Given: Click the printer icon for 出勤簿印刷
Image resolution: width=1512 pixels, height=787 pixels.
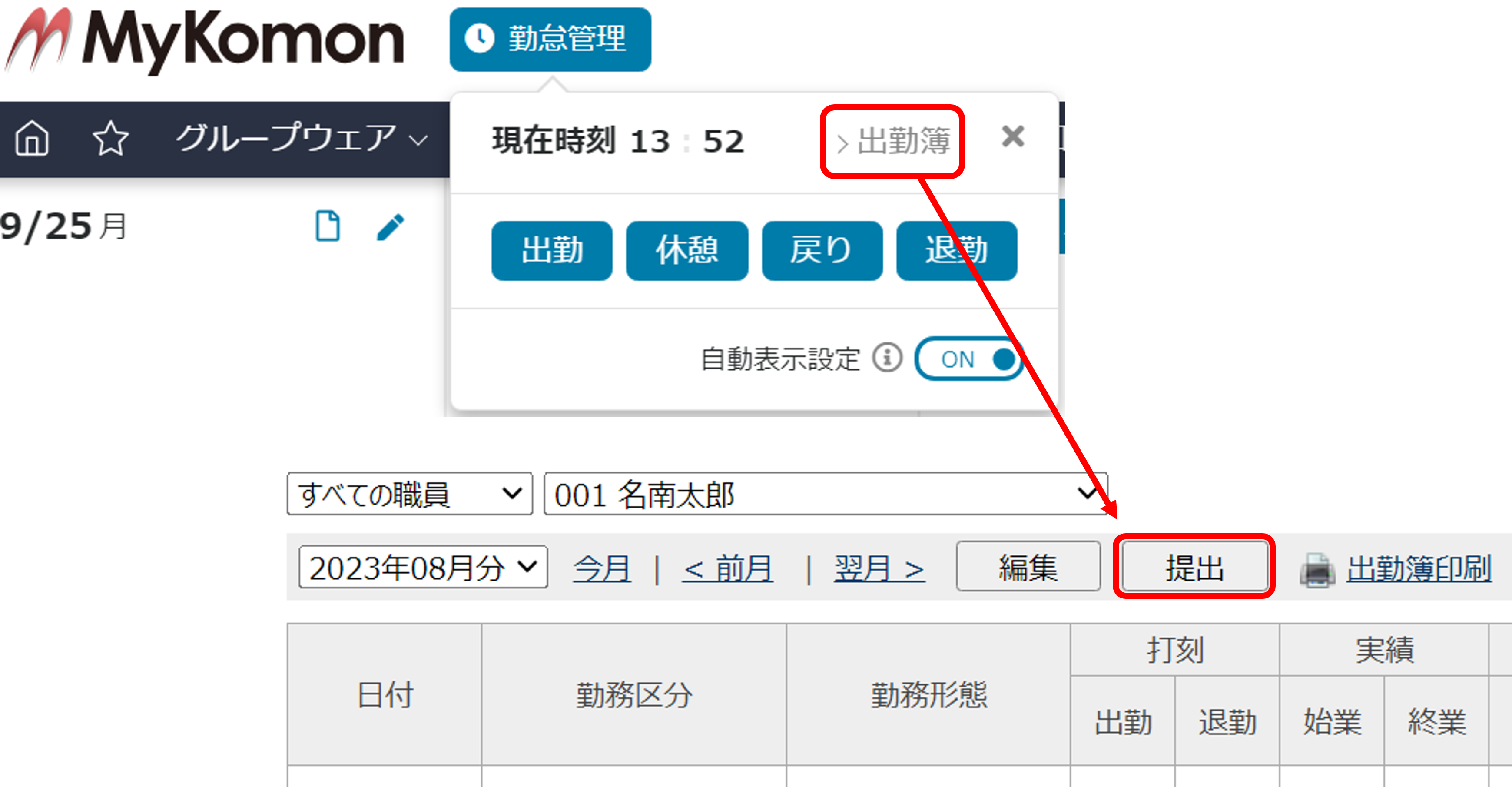Looking at the screenshot, I should pyautogui.click(x=1317, y=569).
